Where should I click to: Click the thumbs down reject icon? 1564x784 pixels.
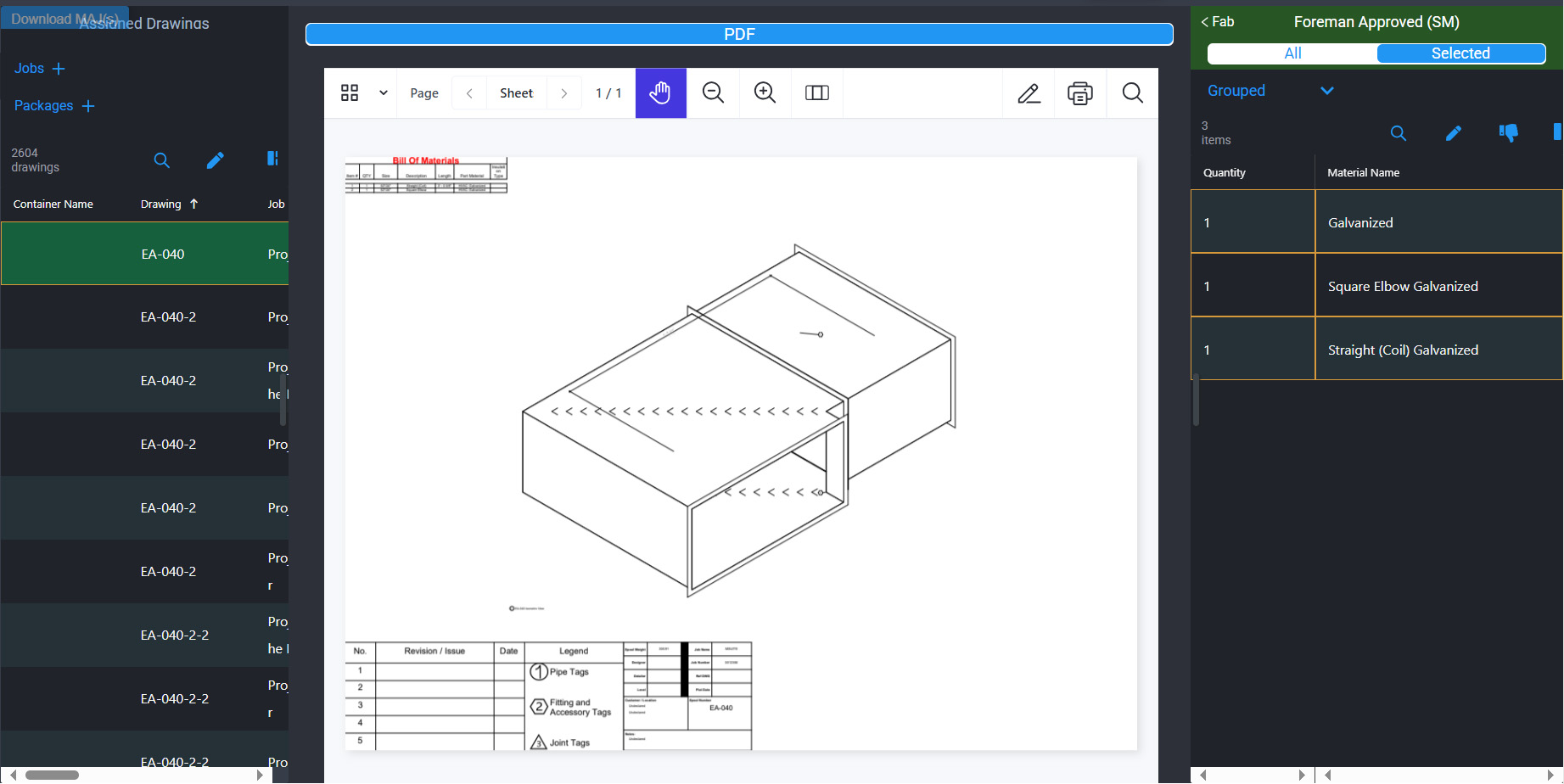pos(1508,133)
